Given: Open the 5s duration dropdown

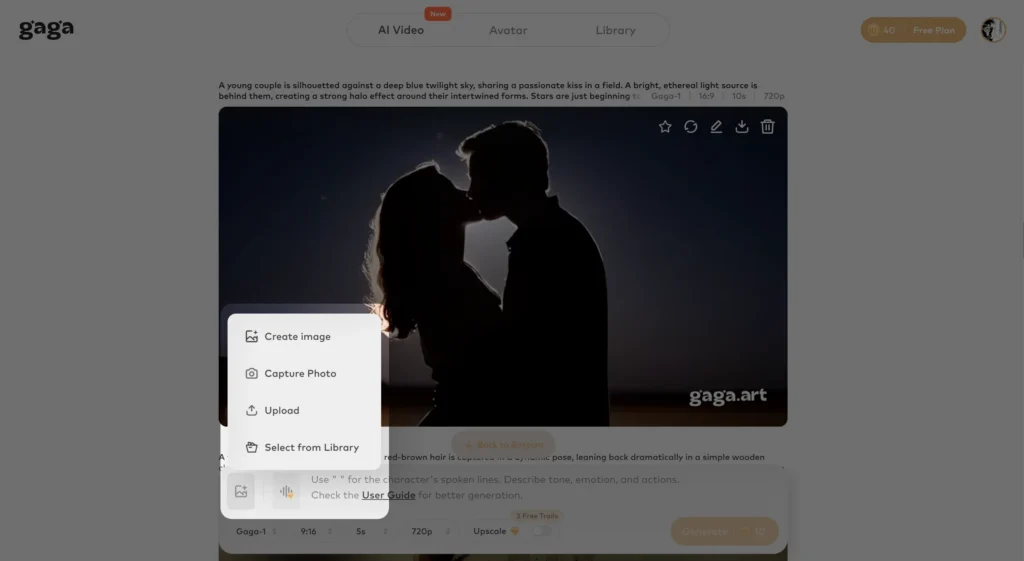Looking at the screenshot, I should [x=372, y=532].
